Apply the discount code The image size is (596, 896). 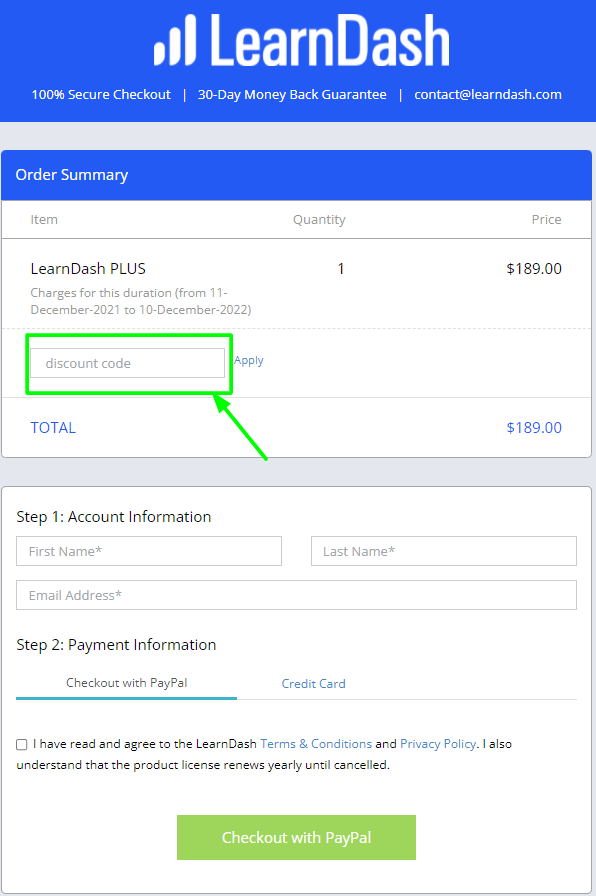pos(249,361)
